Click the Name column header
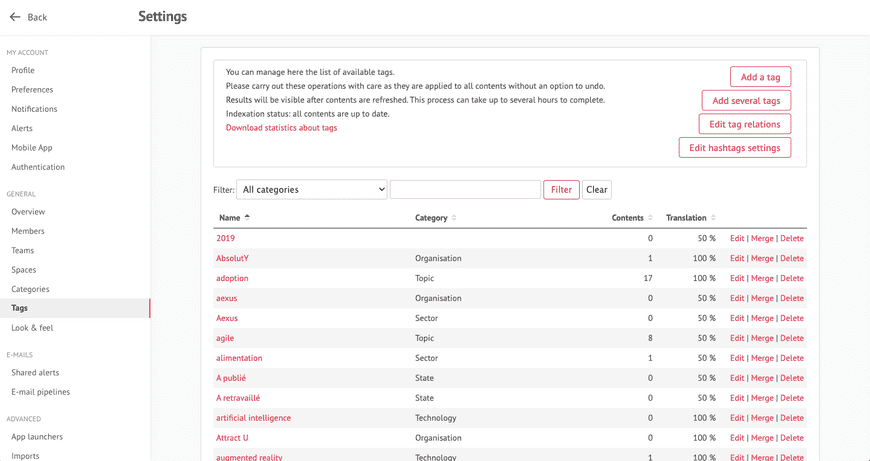 coord(230,218)
